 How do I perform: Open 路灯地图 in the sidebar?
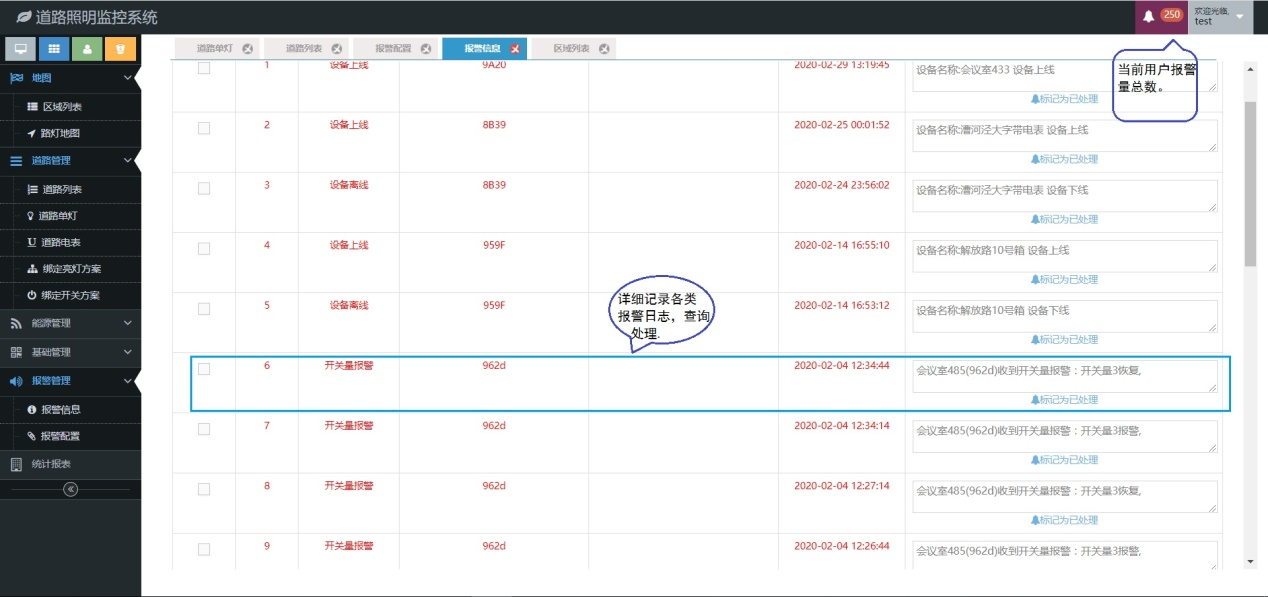60,133
